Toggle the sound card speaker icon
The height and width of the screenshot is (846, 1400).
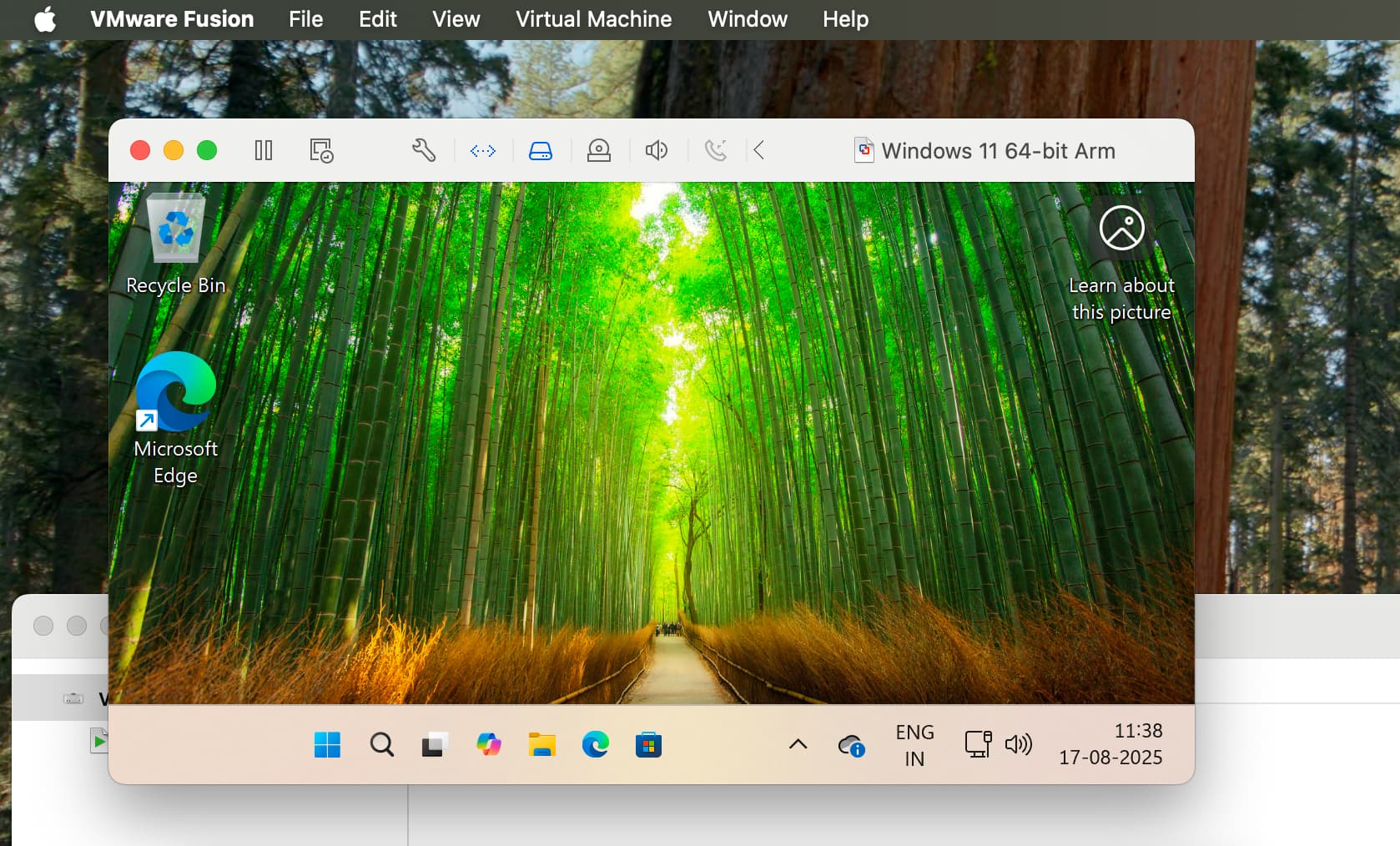tap(657, 150)
